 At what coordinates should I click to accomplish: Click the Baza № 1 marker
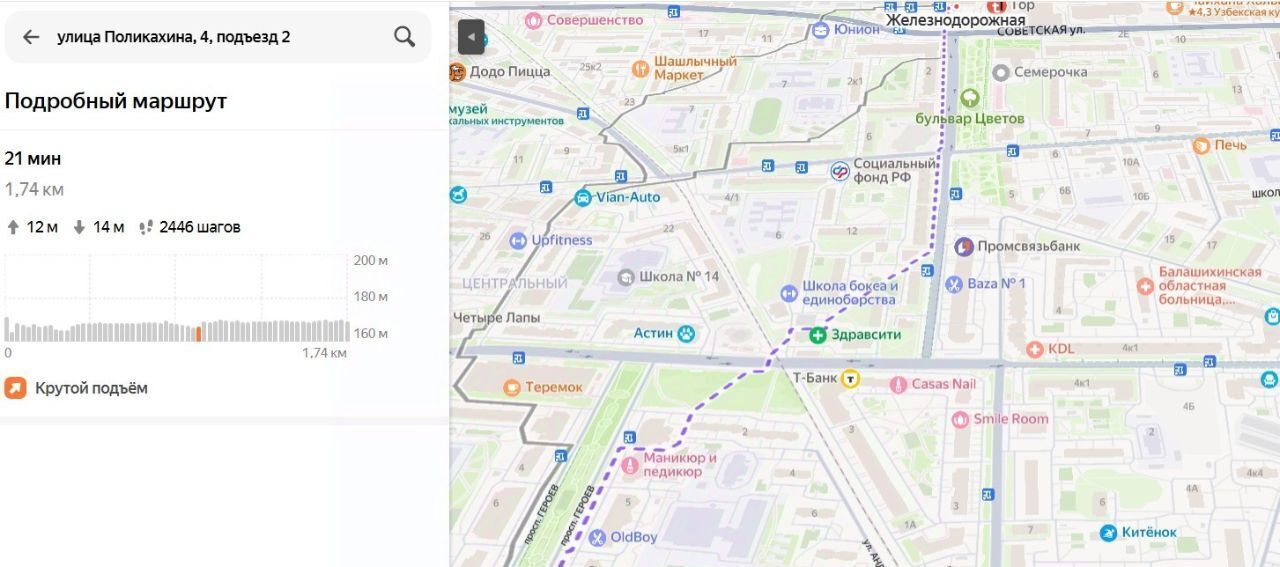pyautogui.click(x=954, y=284)
